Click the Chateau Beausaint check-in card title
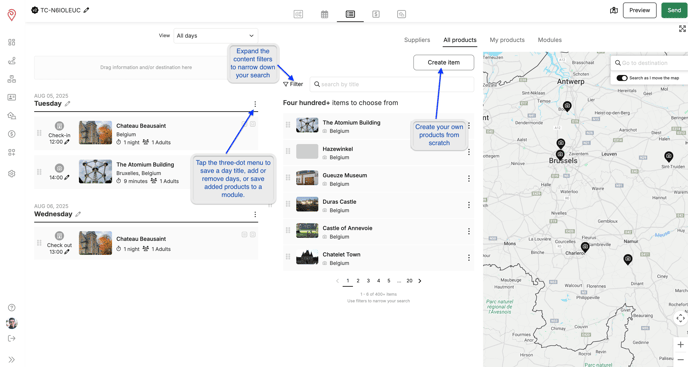The image size is (688, 367). coord(141,126)
